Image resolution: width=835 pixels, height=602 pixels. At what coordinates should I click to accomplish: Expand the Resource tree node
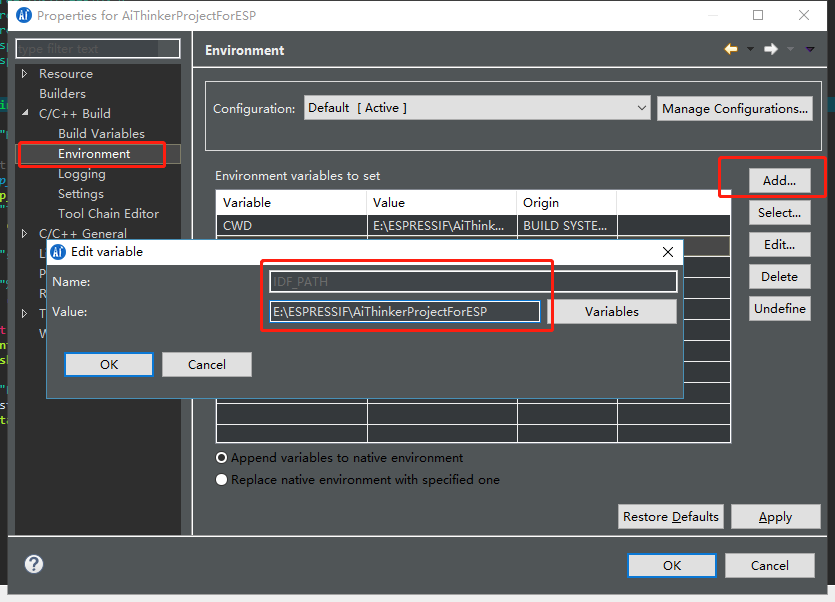point(24,74)
